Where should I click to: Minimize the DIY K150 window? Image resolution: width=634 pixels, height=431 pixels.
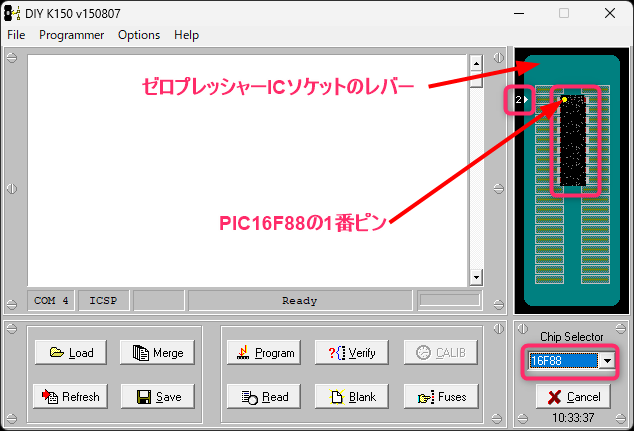click(x=519, y=13)
